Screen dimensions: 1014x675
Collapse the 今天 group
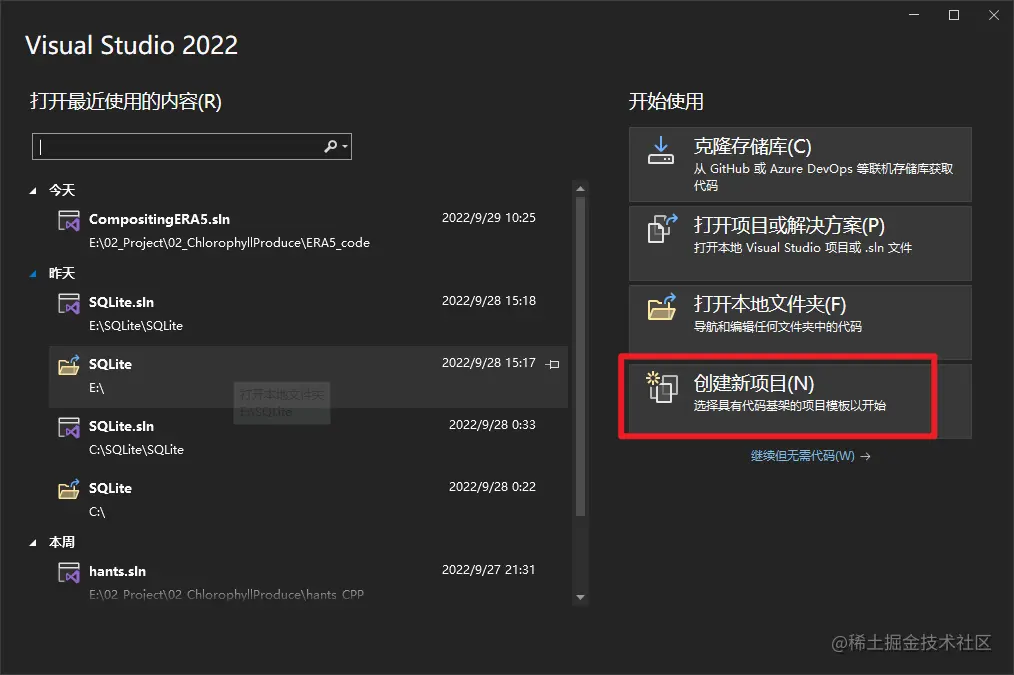tap(33, 191)
